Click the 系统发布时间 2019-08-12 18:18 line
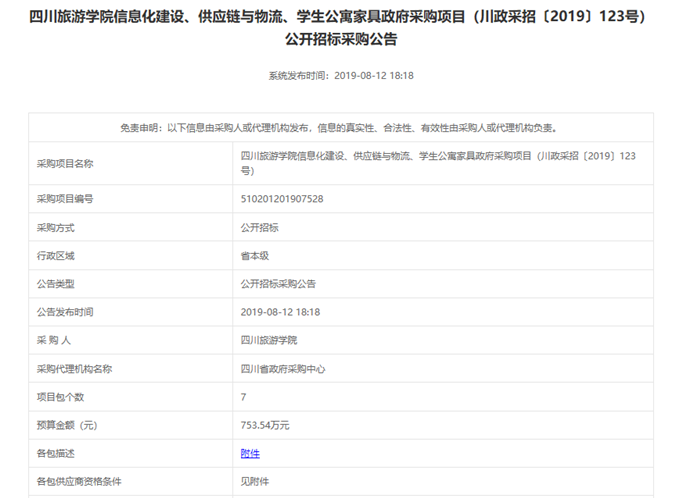 pos(341,76)
